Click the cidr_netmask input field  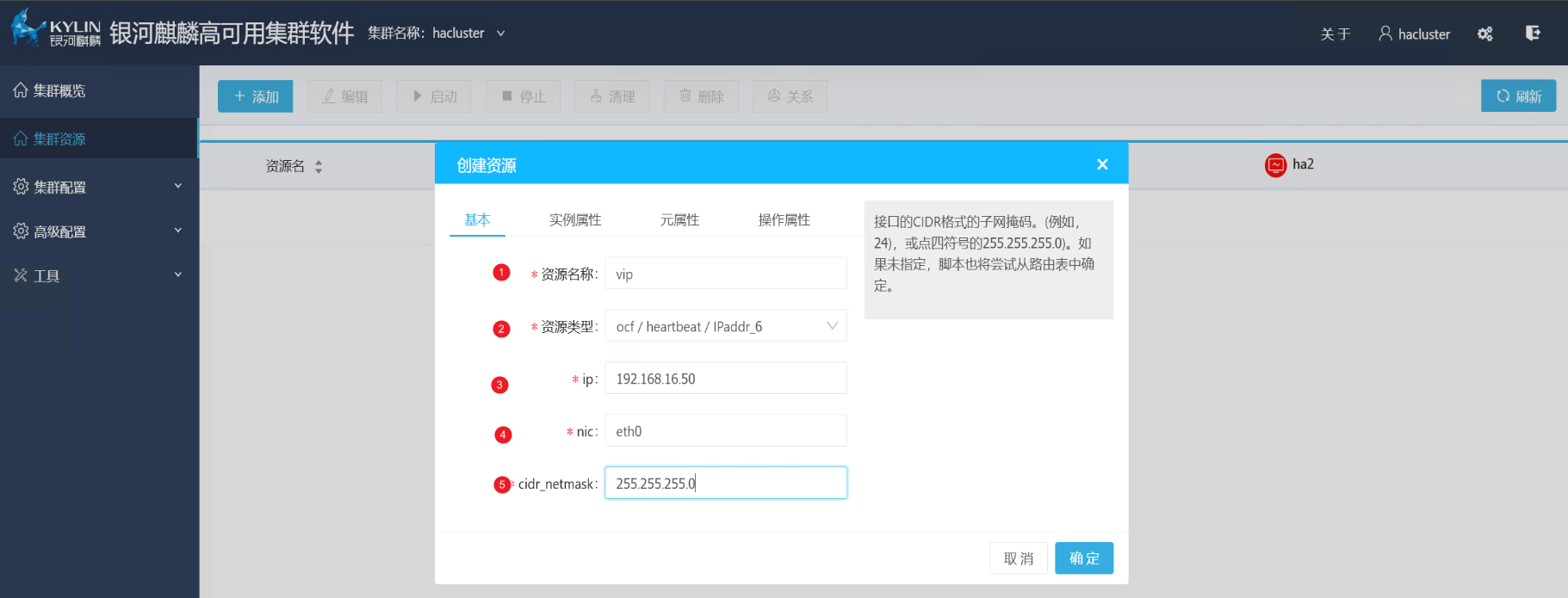point(726,484)
